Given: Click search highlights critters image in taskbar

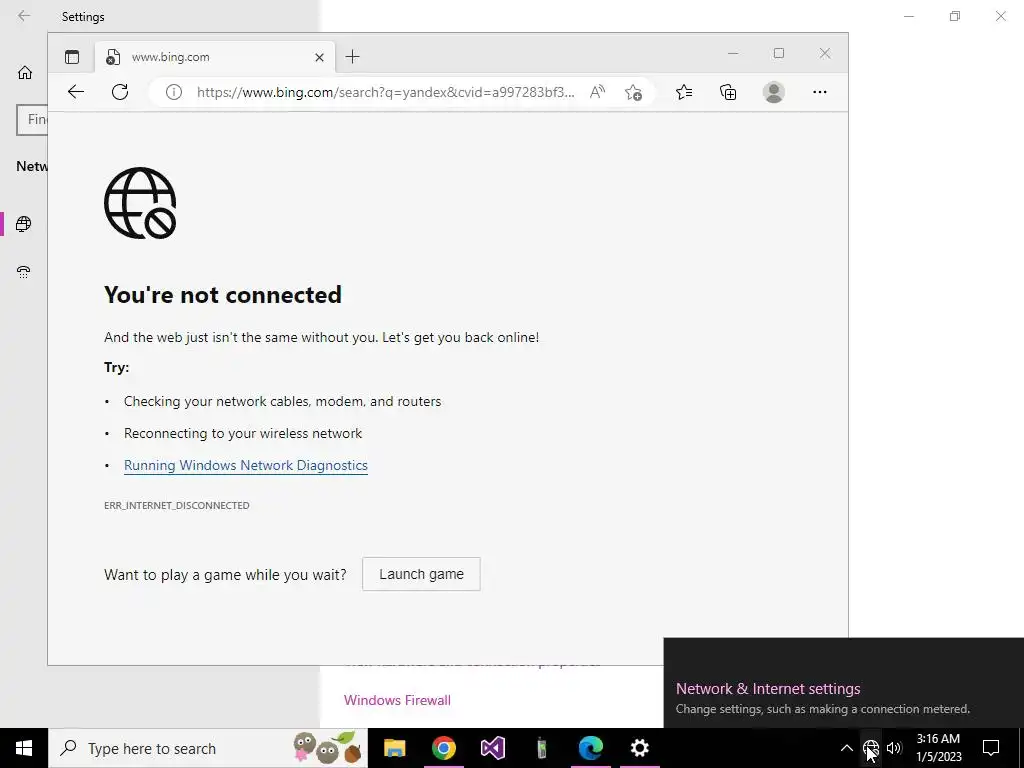Looking at the screenshot, I should (x=328, y=748).
